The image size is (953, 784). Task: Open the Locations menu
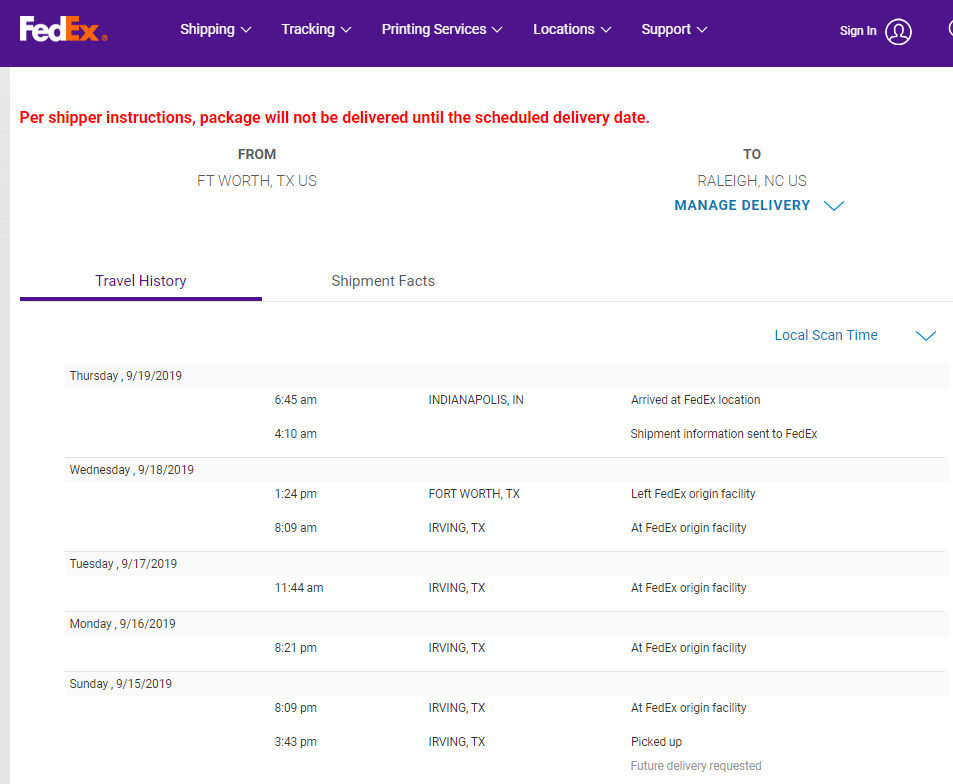pyautogui.click(x=572, y=29)
